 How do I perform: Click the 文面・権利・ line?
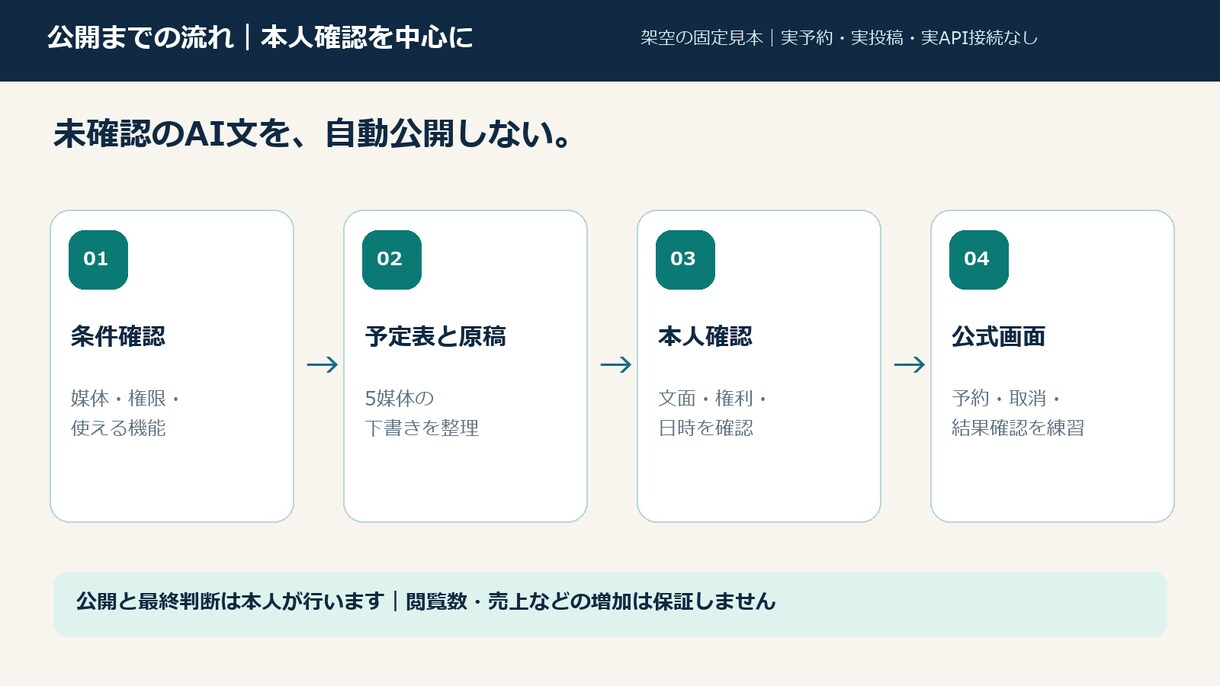(x=713, y=398)
